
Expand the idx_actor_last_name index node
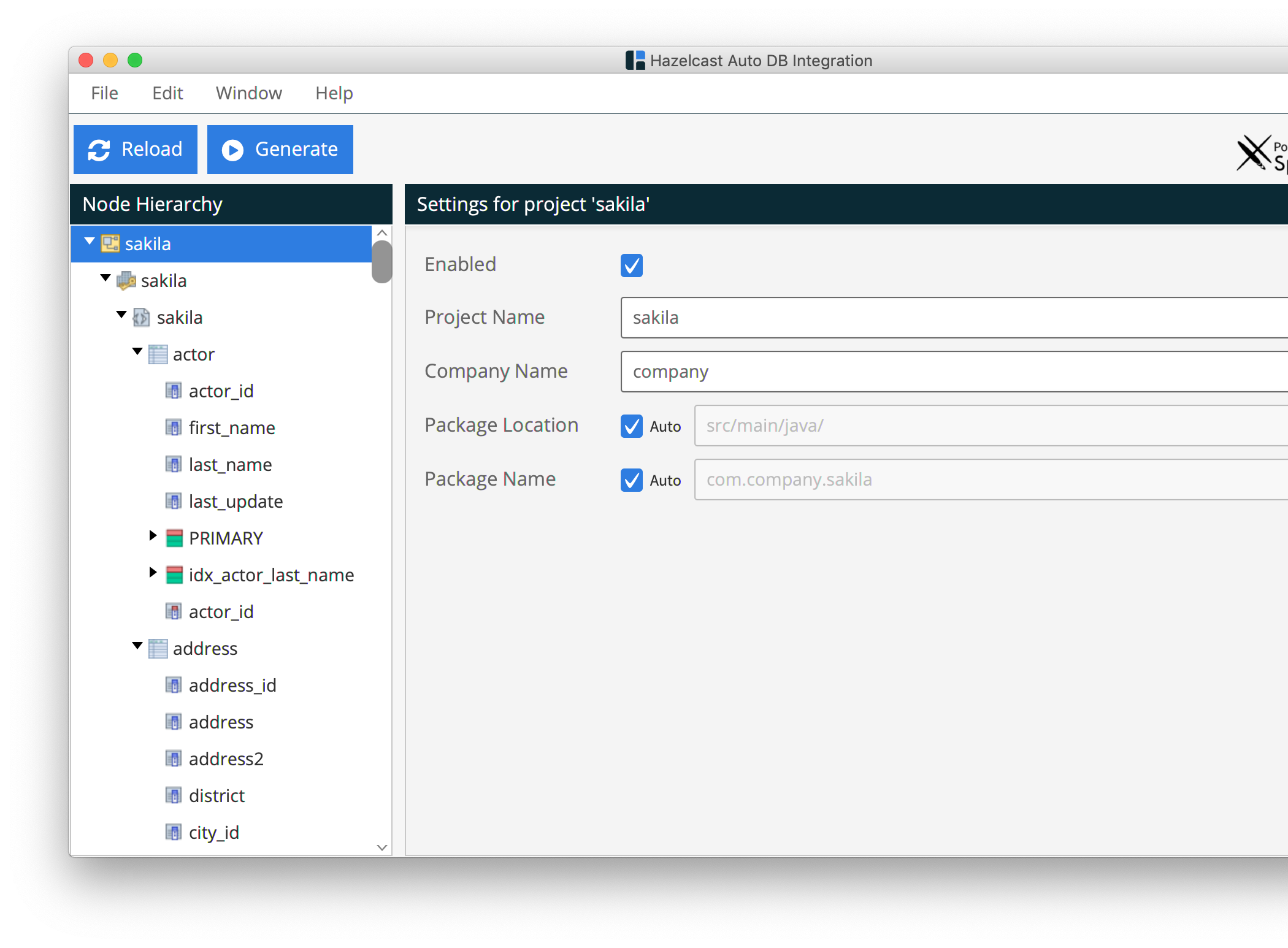[153, 573]
